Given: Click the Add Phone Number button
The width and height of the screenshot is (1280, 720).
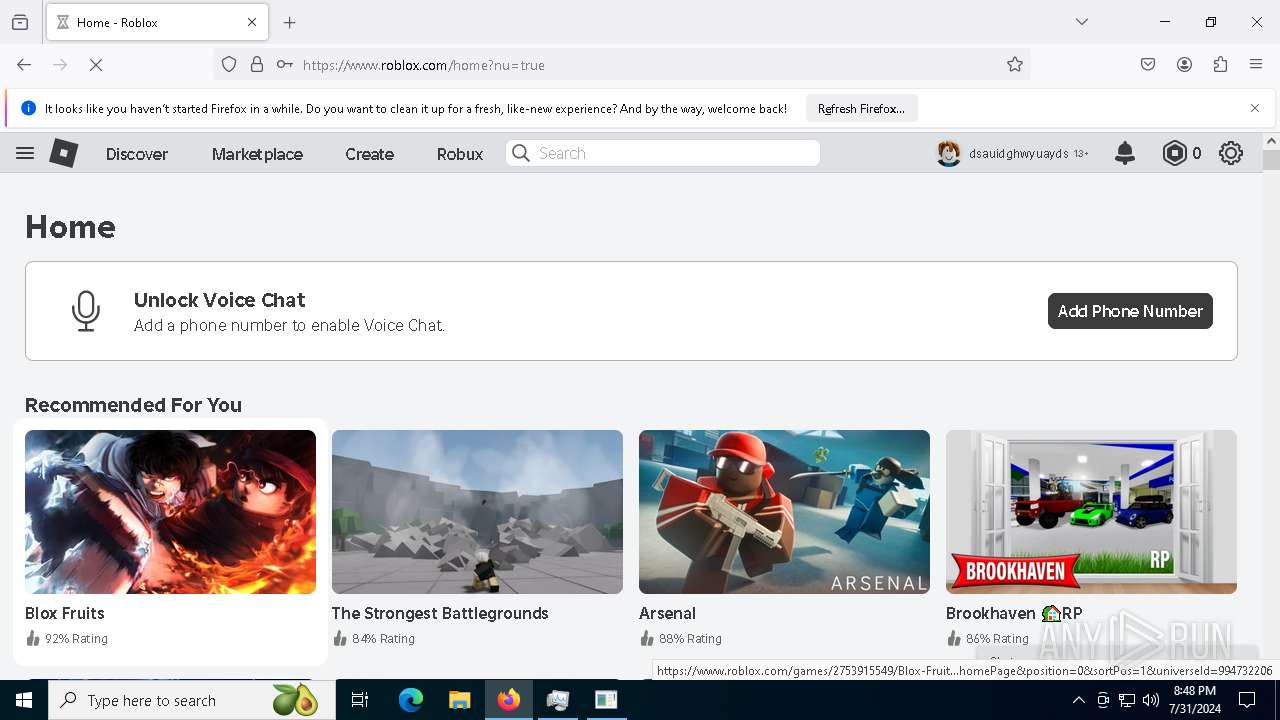Looking at the screenshot, I should coord(1130,311).
